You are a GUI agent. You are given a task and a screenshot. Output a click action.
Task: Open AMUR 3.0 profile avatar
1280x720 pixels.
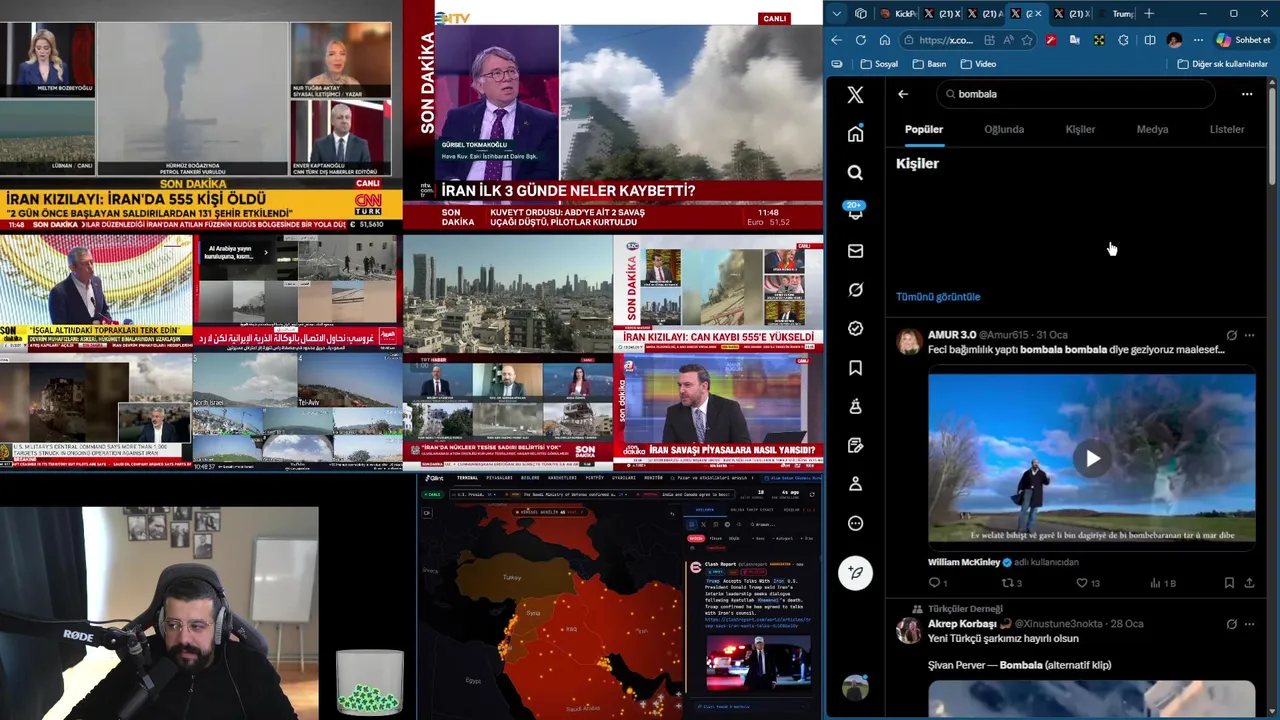coord(909,342)
